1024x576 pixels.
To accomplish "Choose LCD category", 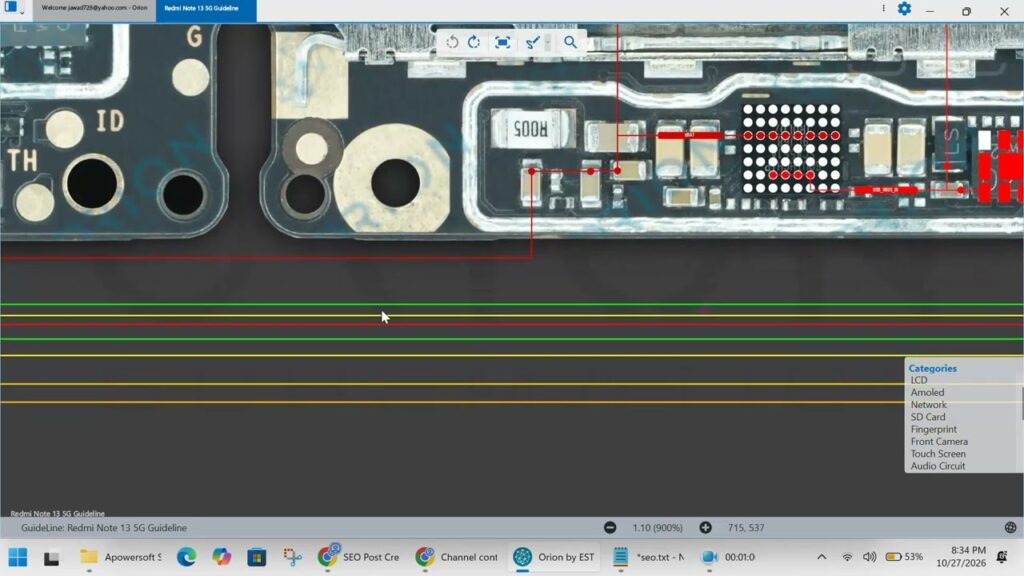I will point(919,380).
